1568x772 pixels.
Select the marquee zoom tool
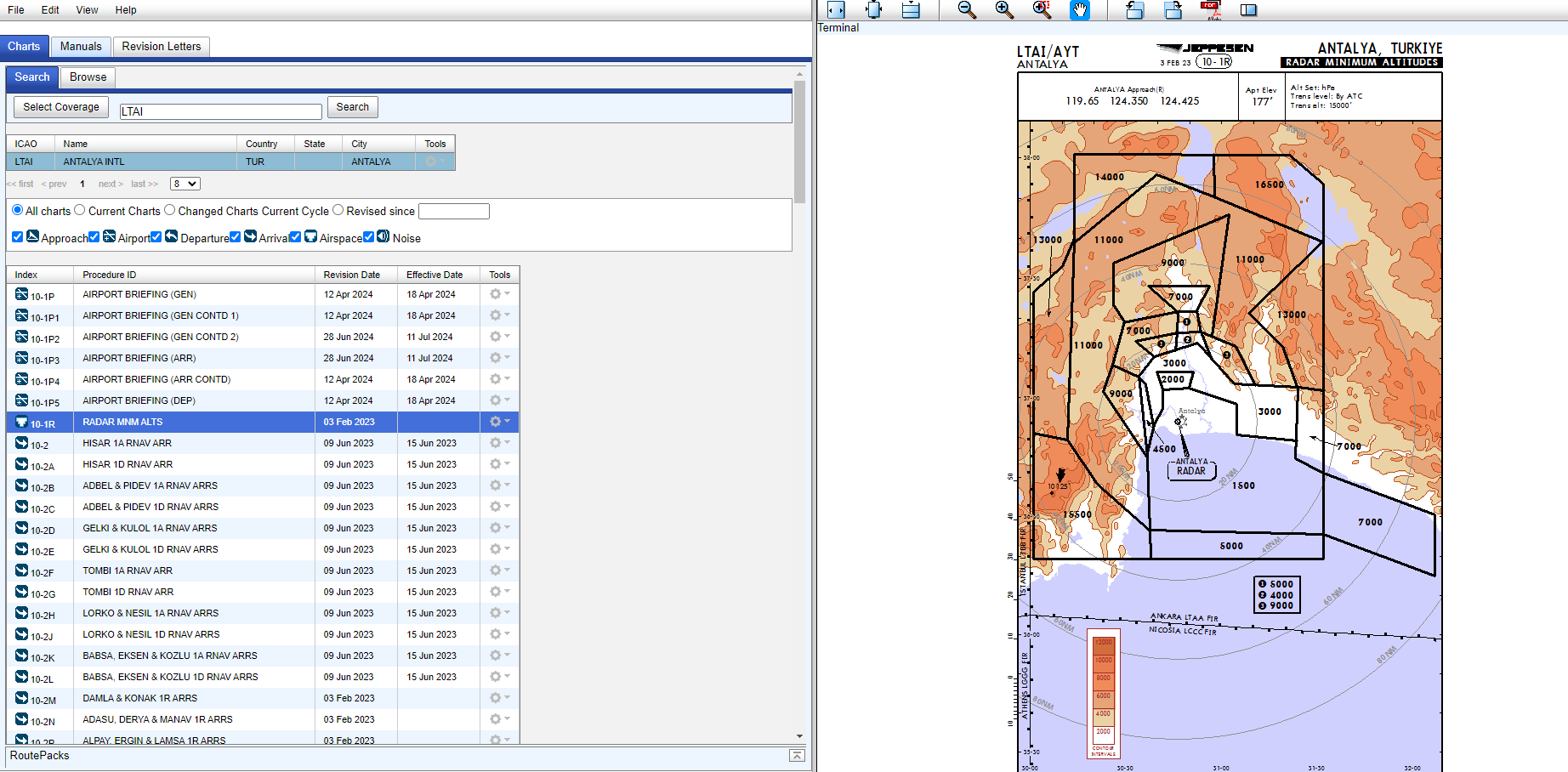1042,10
